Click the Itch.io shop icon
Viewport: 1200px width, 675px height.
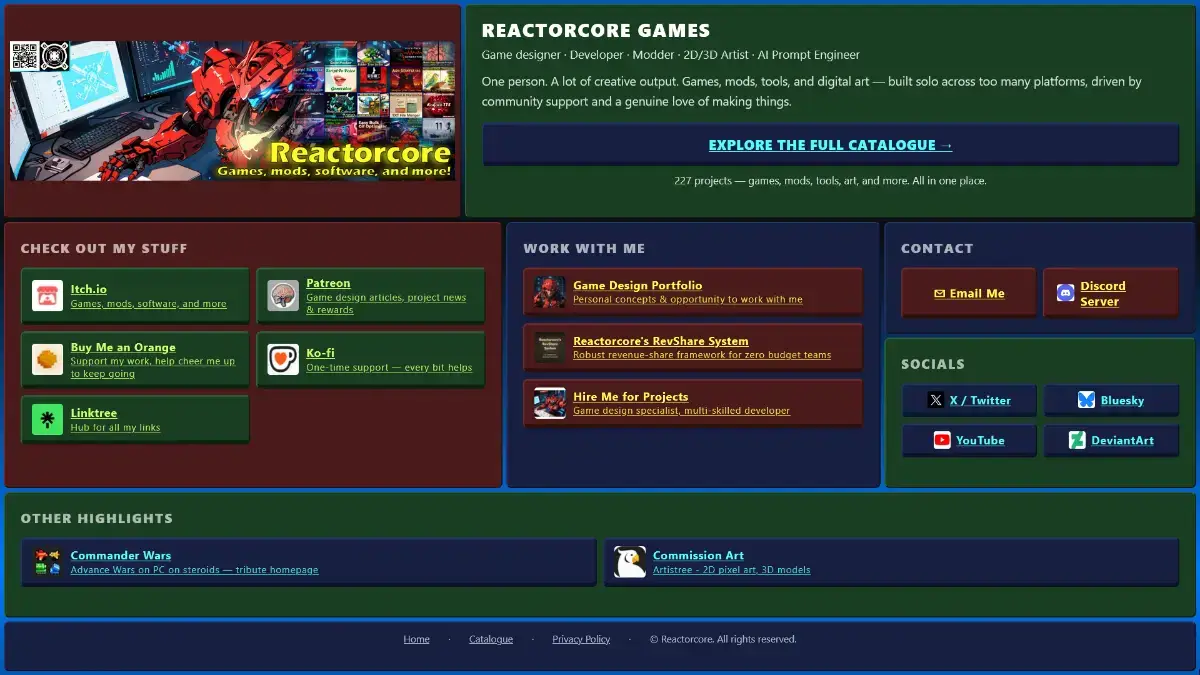(x=47, y=295)
